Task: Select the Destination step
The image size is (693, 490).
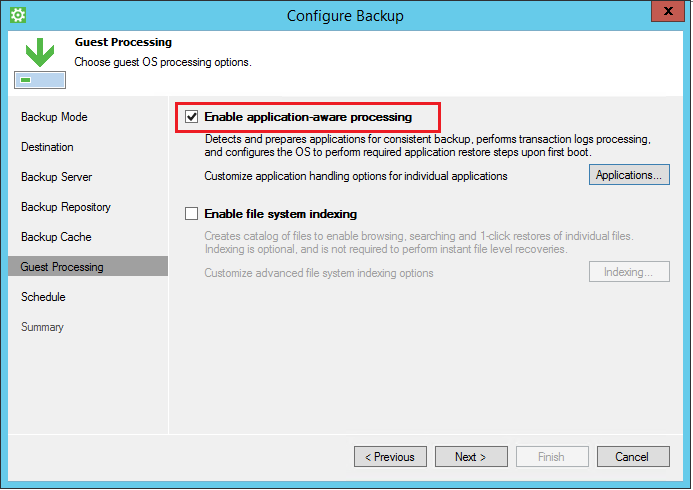Action: pyautogui.click(x=47, y=147)
